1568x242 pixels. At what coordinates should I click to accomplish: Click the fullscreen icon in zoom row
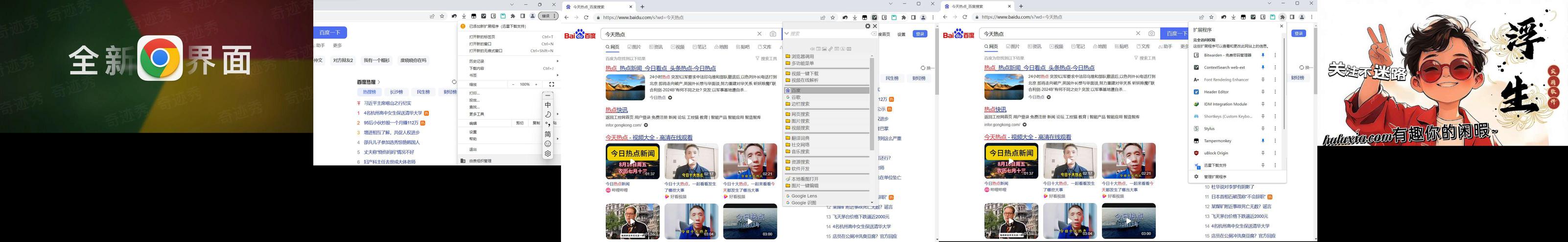[x=552, y=85]
